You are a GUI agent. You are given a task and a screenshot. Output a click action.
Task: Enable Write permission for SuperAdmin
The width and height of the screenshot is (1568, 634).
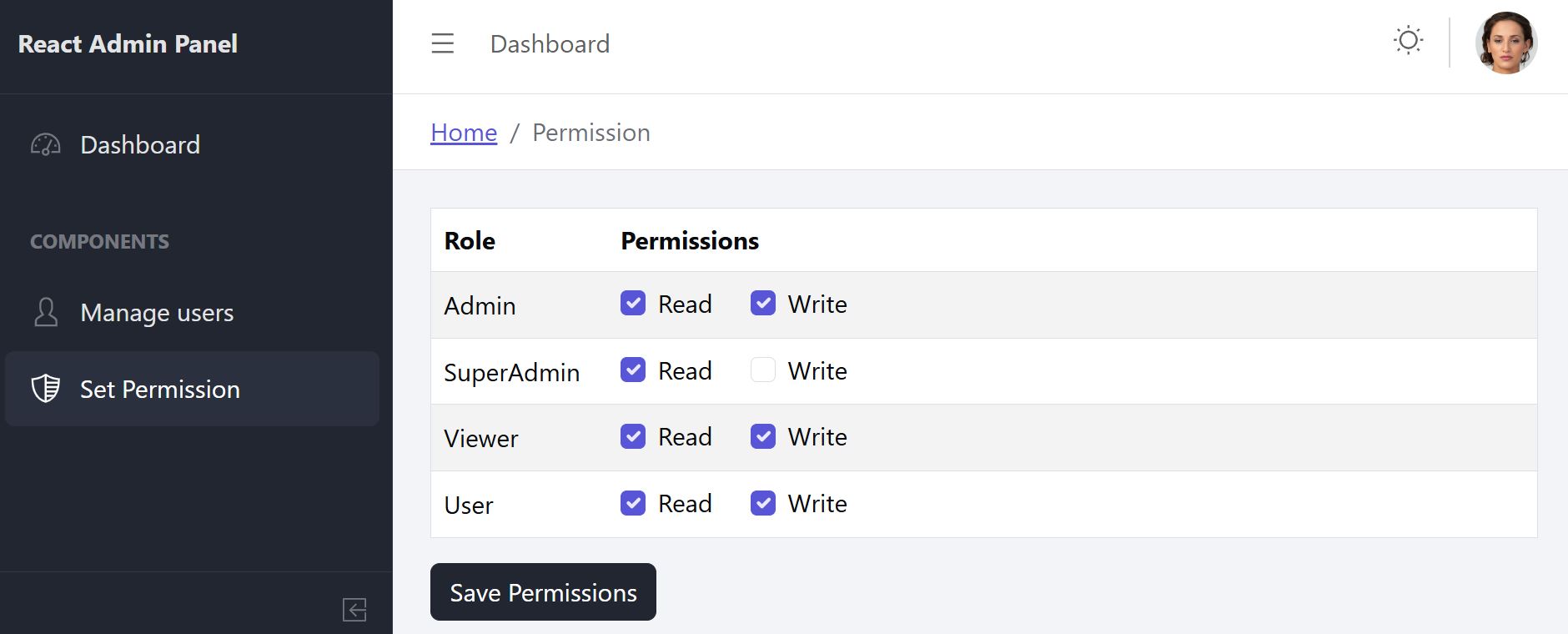pos(763,370)
